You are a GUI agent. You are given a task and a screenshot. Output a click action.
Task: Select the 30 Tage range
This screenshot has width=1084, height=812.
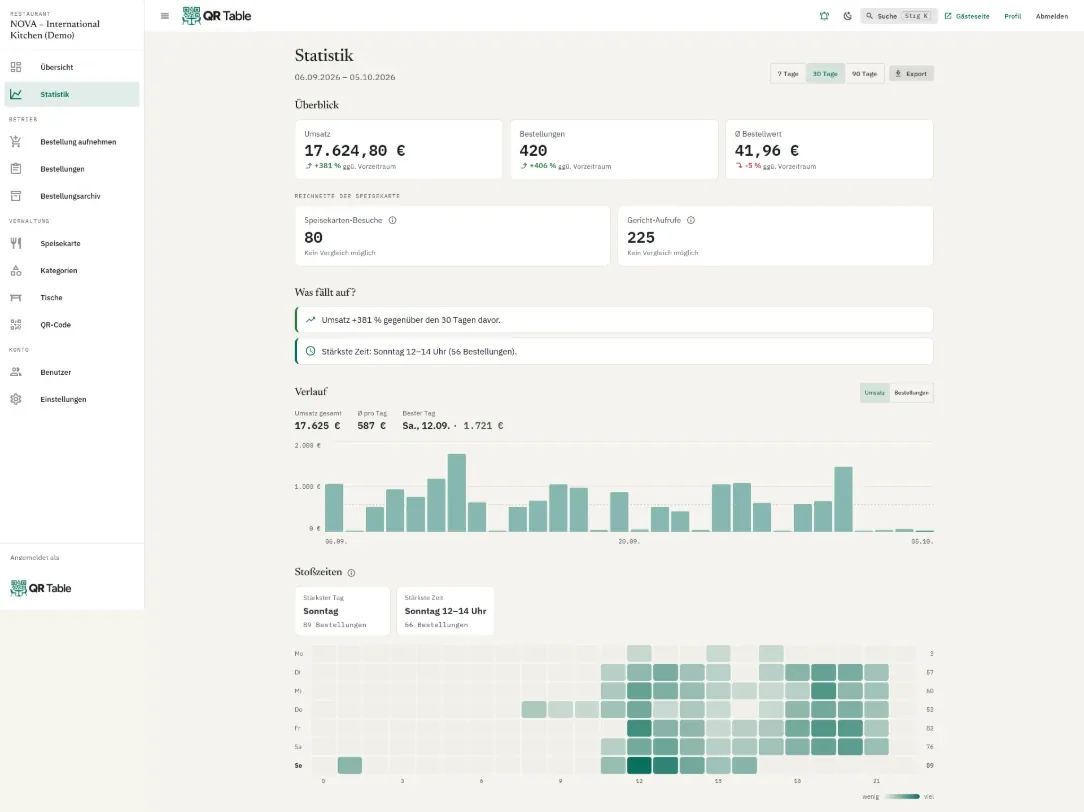coord(825,74)
